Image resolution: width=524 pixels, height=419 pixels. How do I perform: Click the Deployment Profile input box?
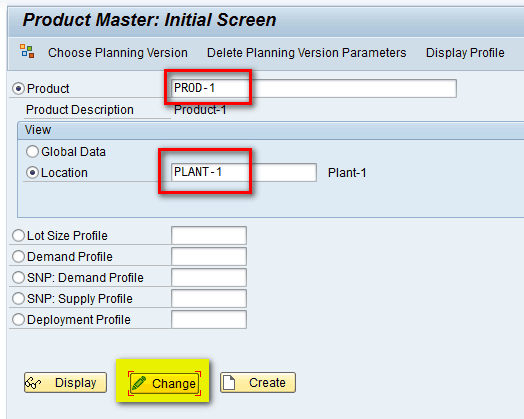[209, 319]
